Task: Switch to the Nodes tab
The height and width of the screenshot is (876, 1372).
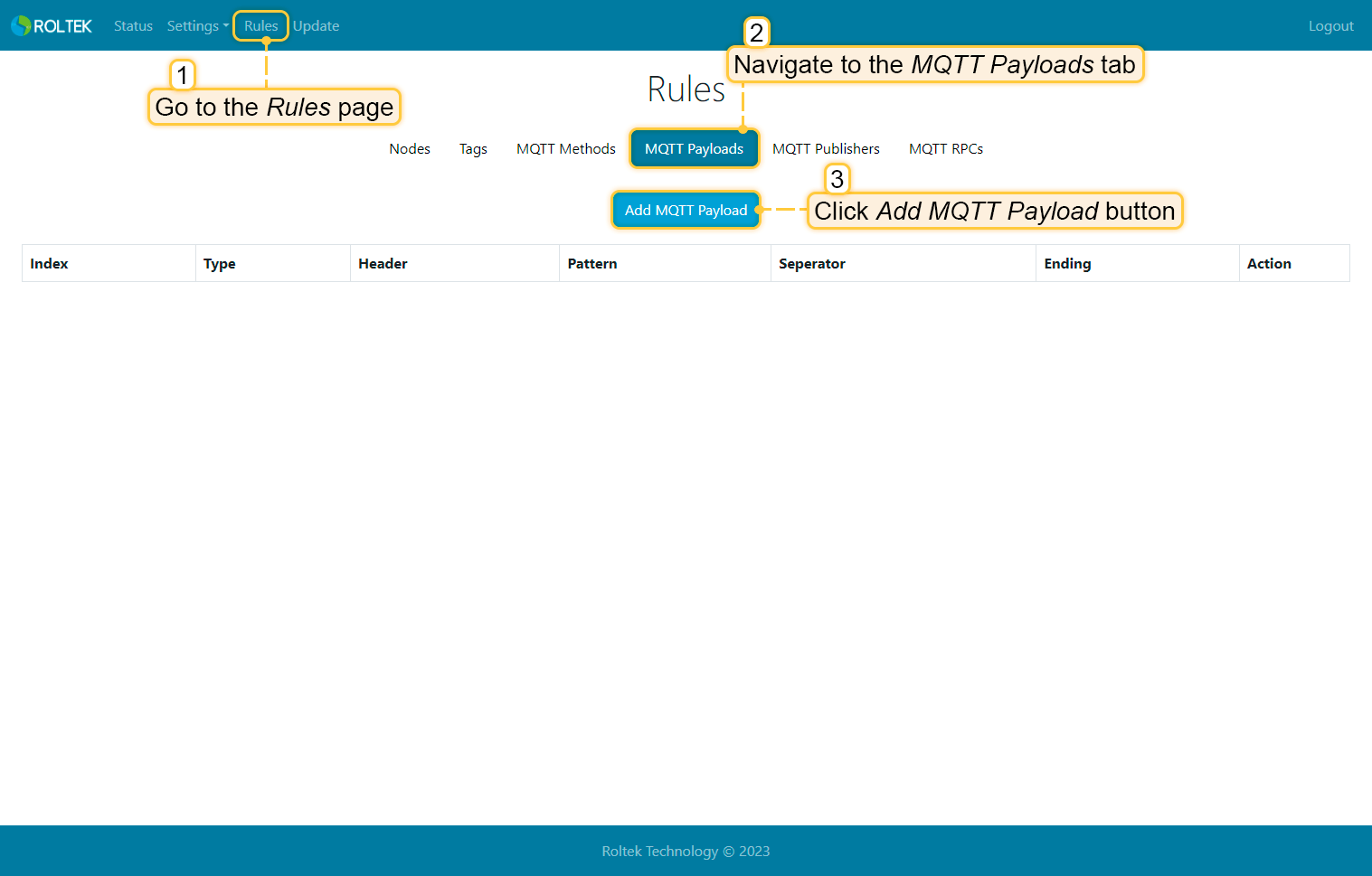Action: pyautogui.click(x=410, y=149)
